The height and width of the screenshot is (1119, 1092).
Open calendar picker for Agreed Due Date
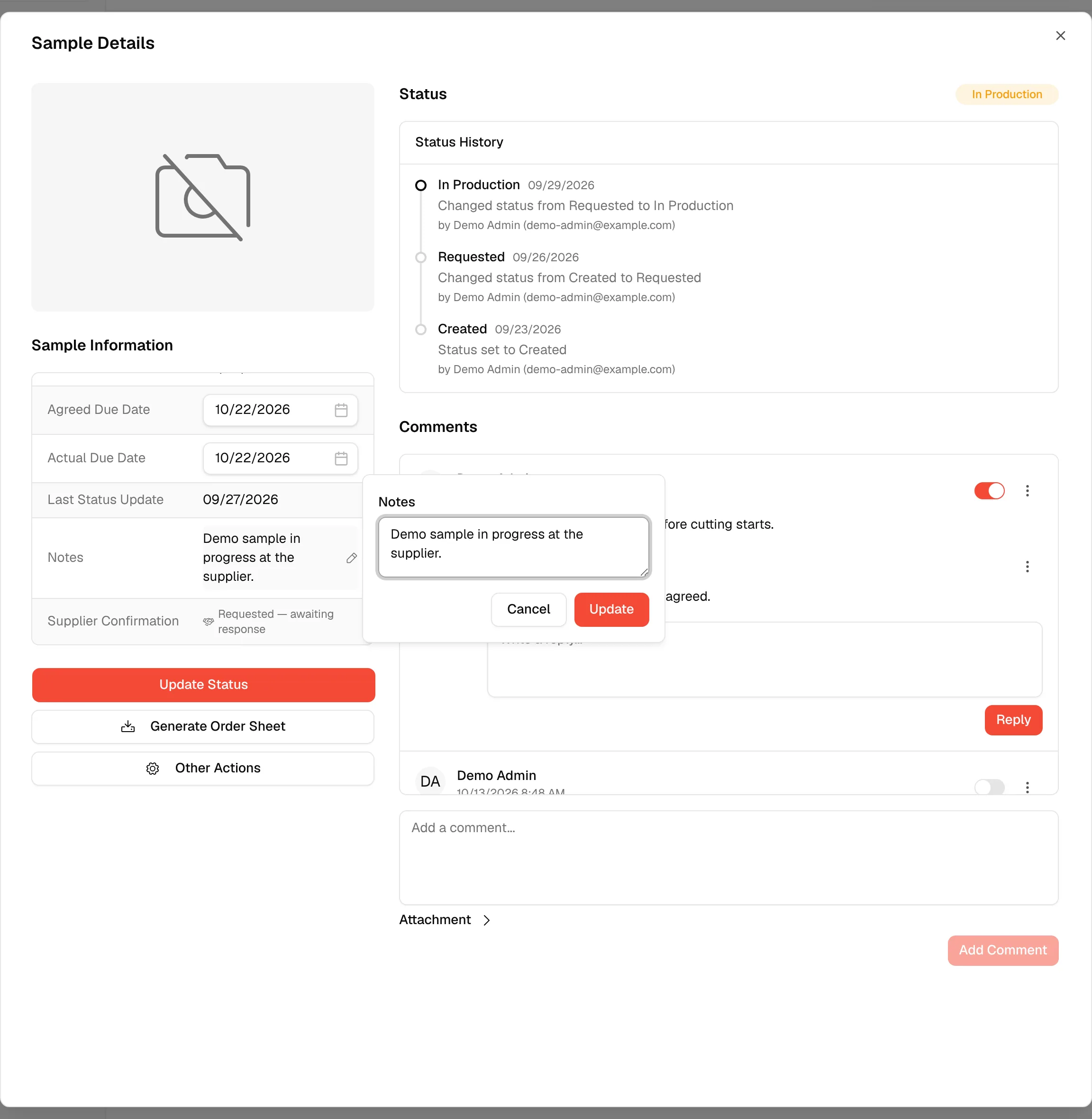click(341, 410)
